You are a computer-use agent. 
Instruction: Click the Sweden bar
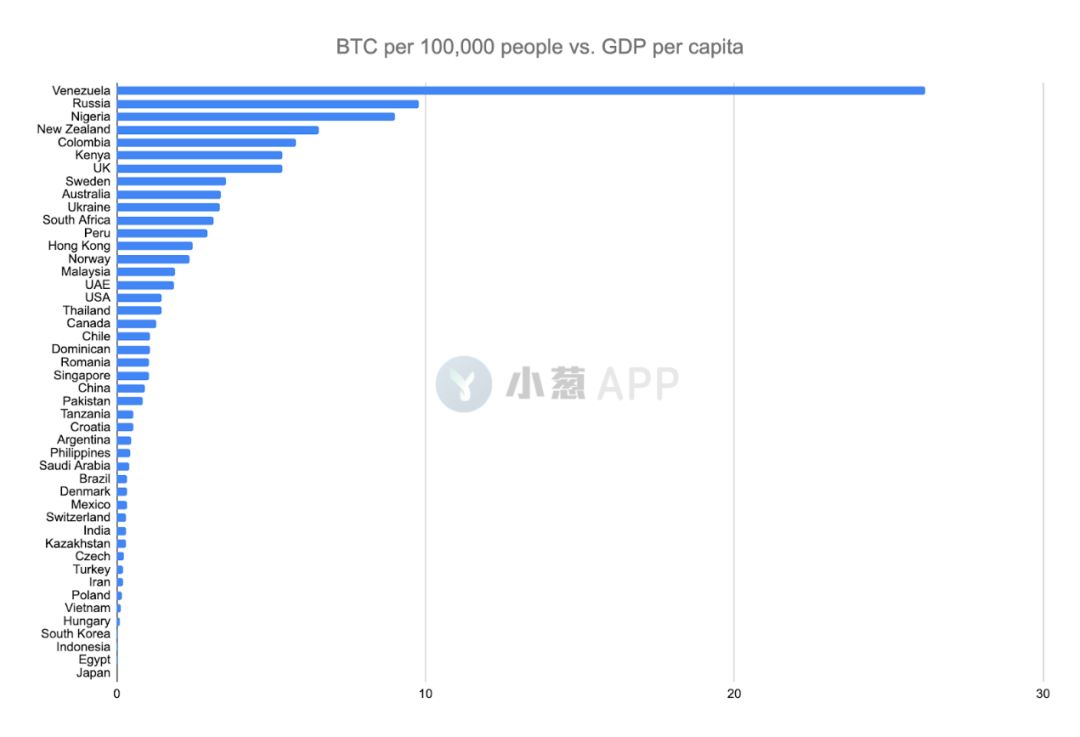171,181
